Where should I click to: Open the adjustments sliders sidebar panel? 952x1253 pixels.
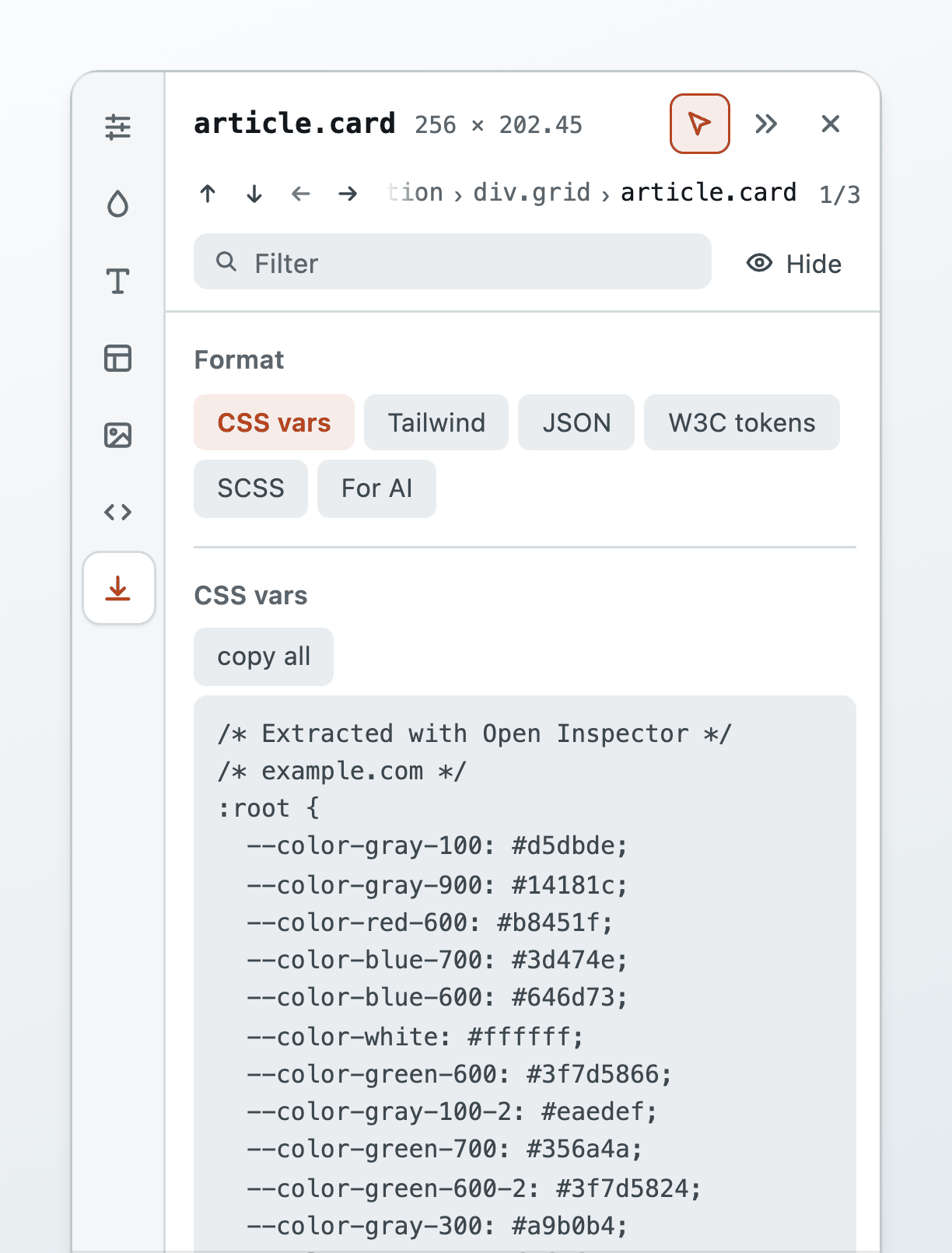118,127
